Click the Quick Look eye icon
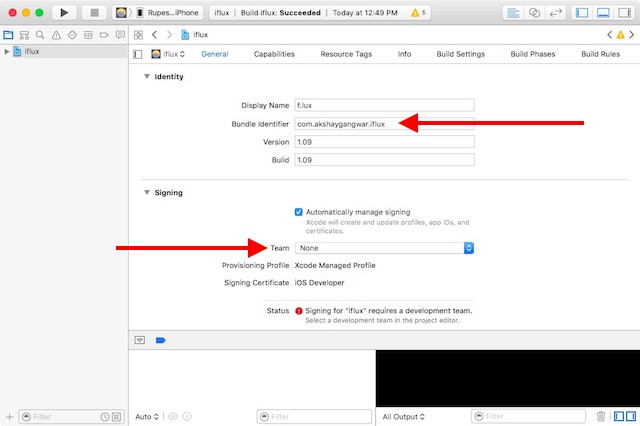Screen dimensions: 640x426 (173, 417)
